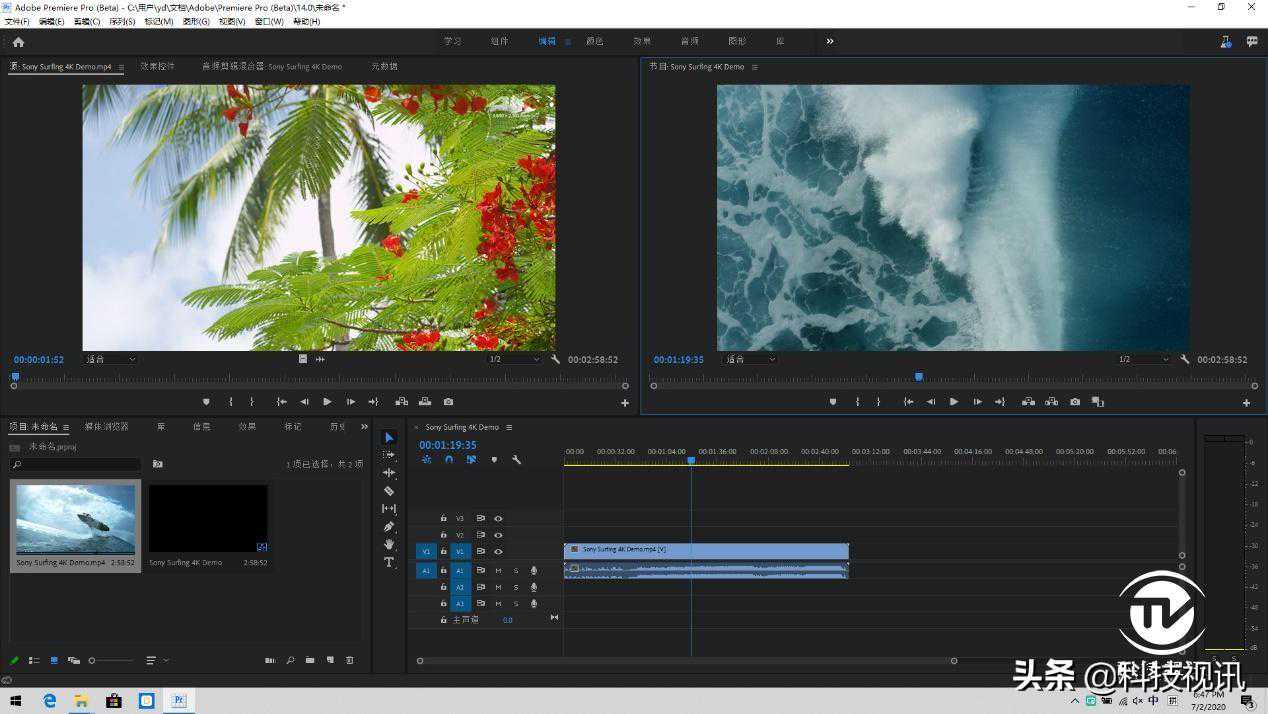The width and height of the screenshot is (1268, 714).
Task: Mute audio track A1 with M button
Action: pyautogui.click(x=498, y=571)
